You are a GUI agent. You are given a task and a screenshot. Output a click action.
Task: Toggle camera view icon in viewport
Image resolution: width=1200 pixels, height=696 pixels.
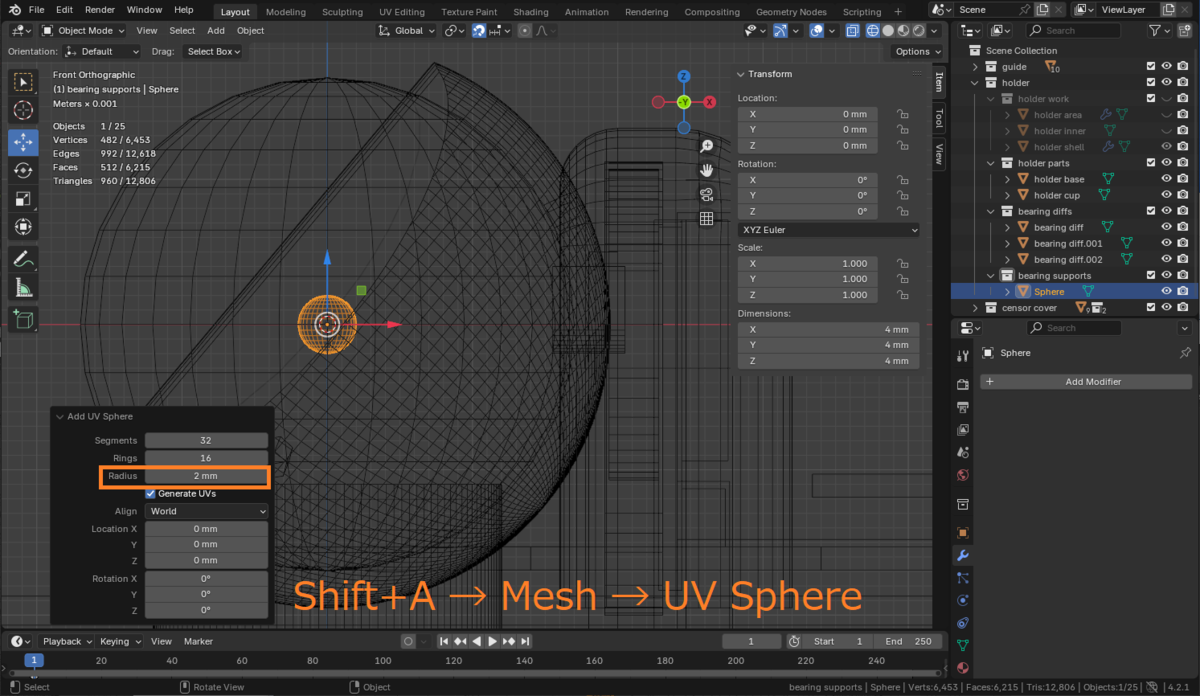point(706,194)
